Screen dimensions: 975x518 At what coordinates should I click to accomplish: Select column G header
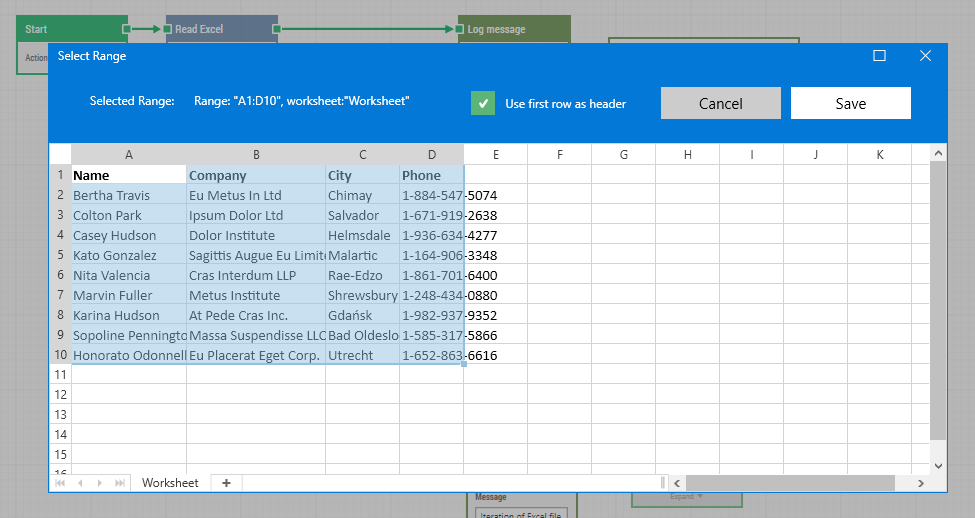[624, 155]
